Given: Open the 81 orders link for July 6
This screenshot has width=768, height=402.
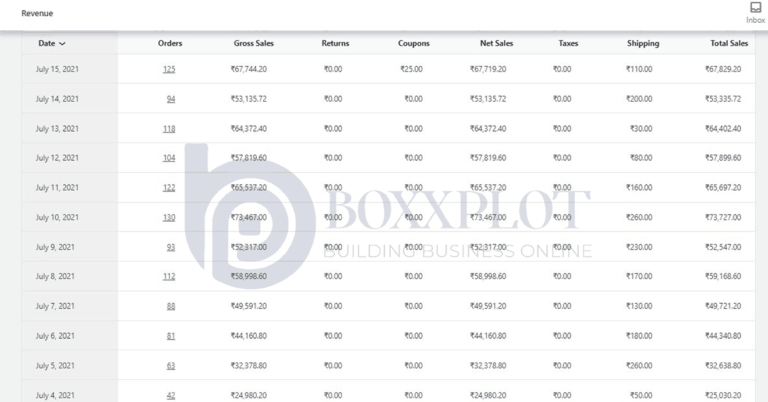Looking at the screenshot, I should [x=171, y=336].
